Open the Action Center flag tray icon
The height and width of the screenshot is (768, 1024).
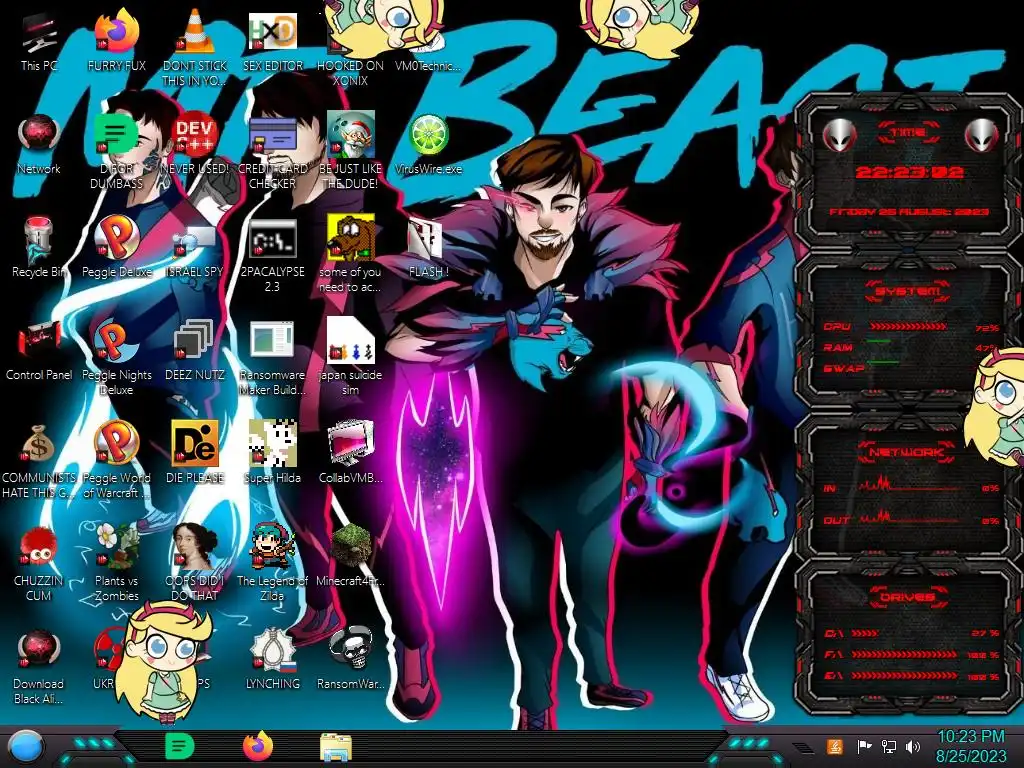864,746
